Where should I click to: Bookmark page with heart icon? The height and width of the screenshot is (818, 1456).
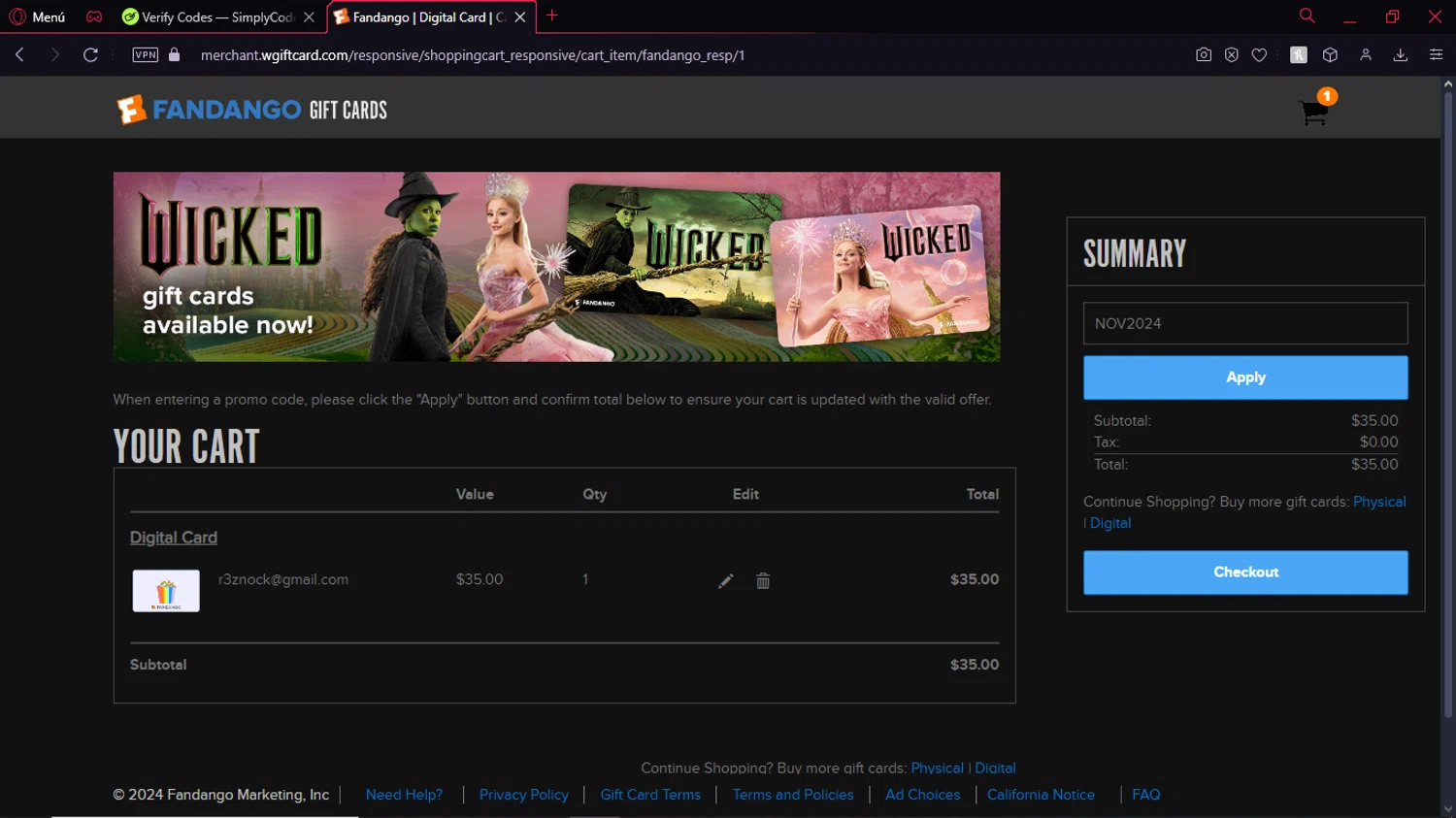[x=1259, y=55]
